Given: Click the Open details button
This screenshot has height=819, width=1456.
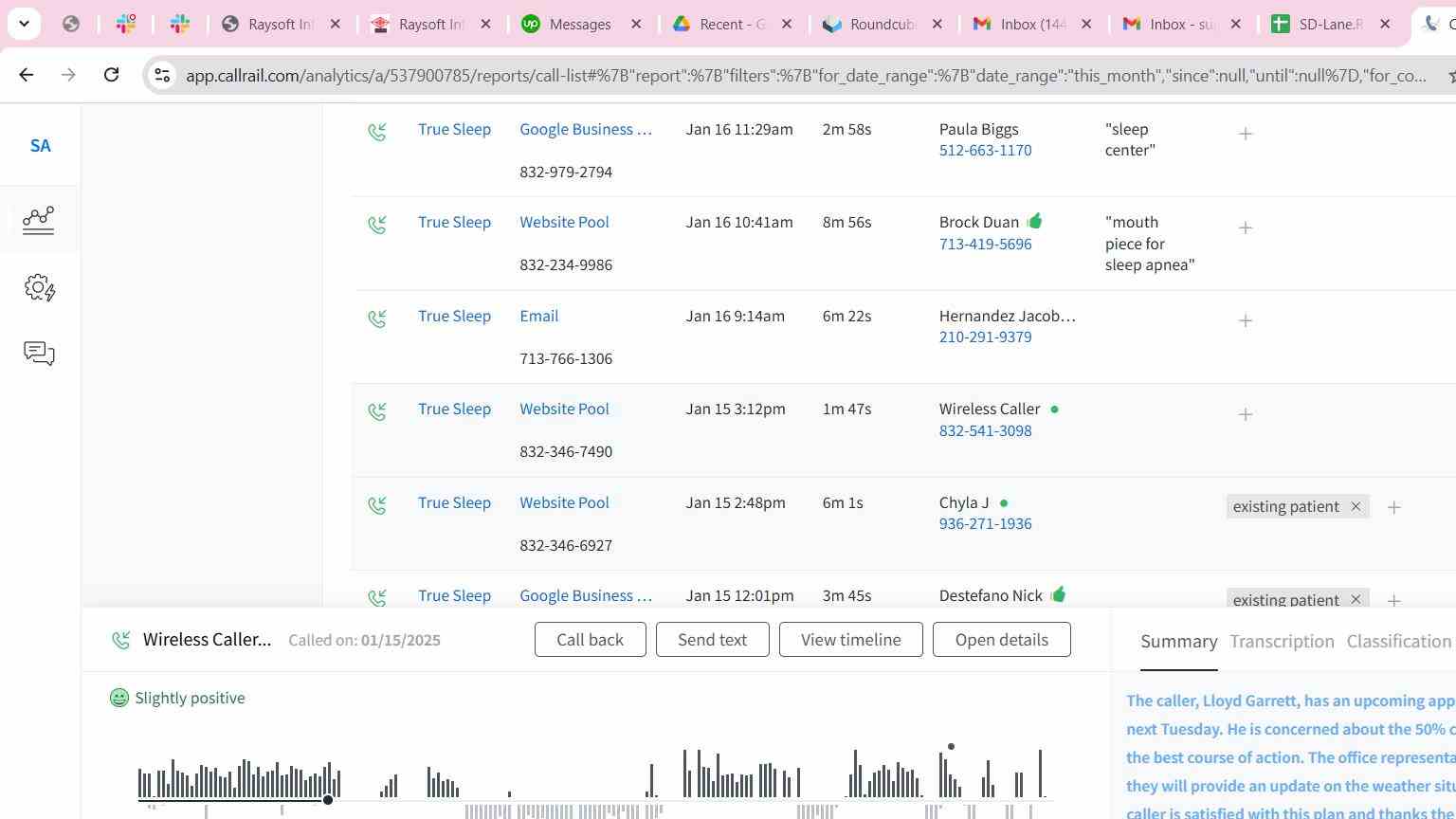Looking at the screenshot, I should point(1002,640).
